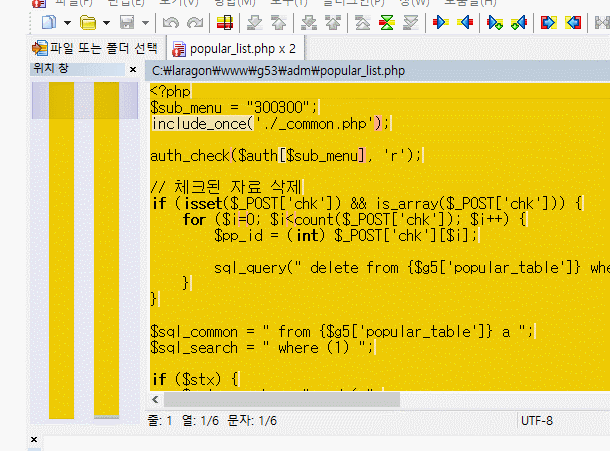Go to the next conflict
This screenshot has height=451, width=610.
(x=309, y=23)
